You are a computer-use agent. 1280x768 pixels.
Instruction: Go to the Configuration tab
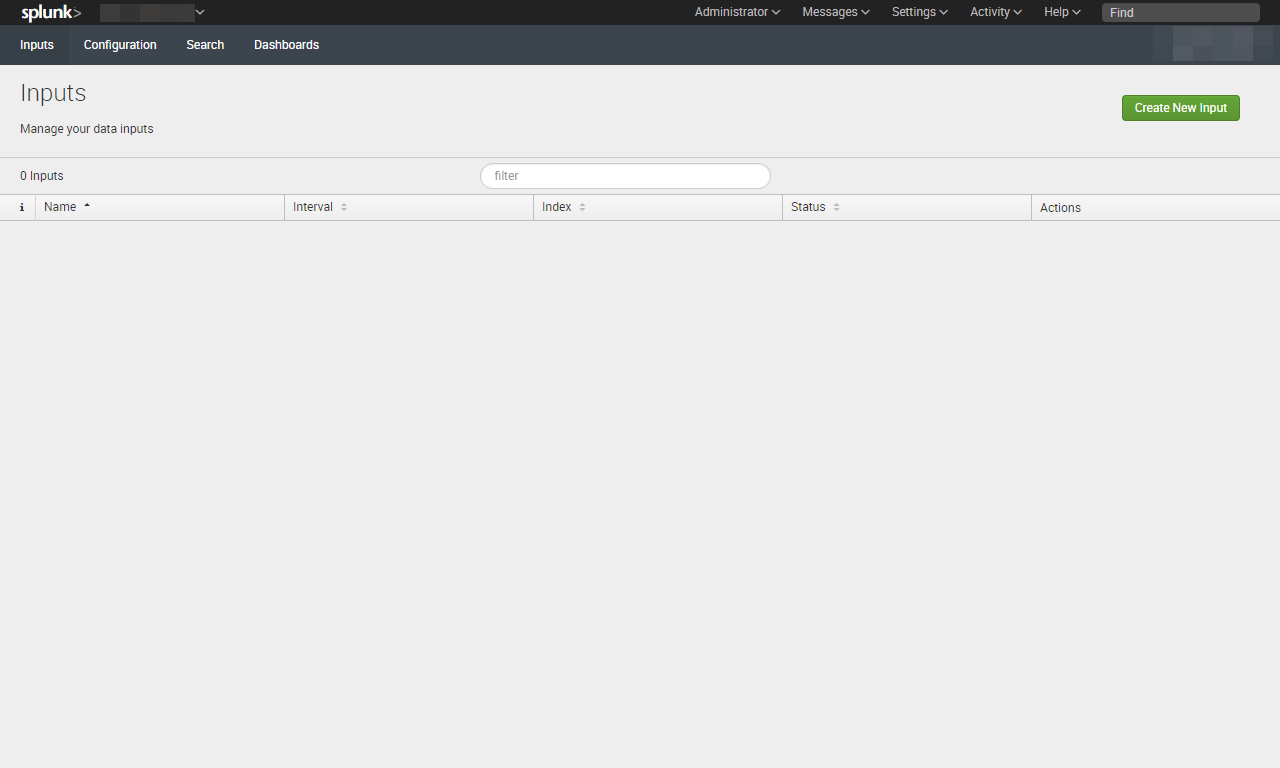[120, 45]
